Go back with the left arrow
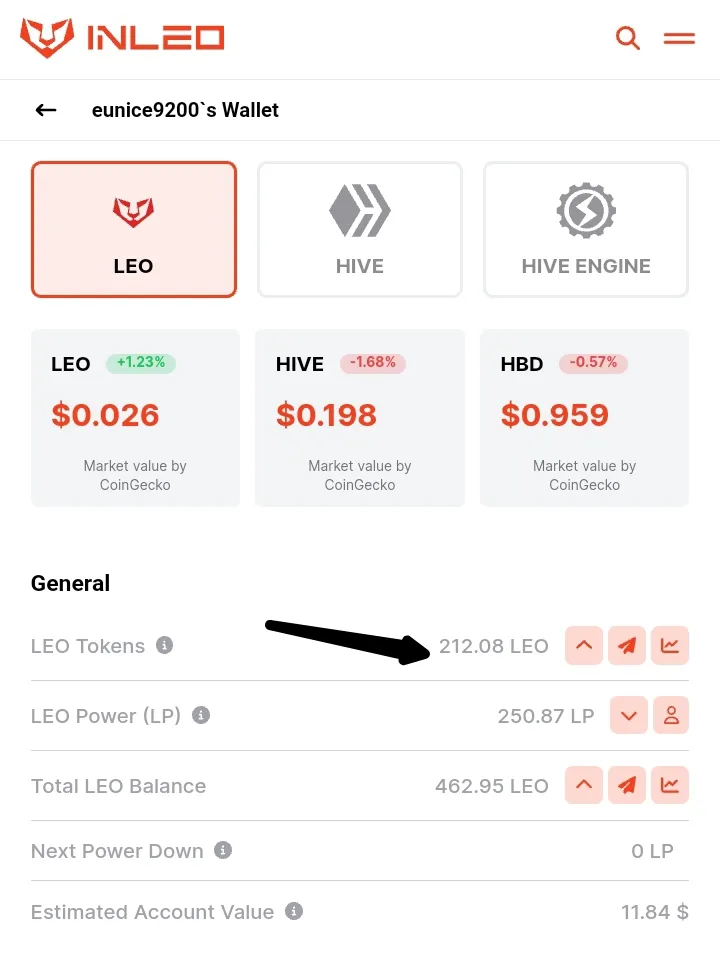The image size is (720, 971). click(46, 110)
